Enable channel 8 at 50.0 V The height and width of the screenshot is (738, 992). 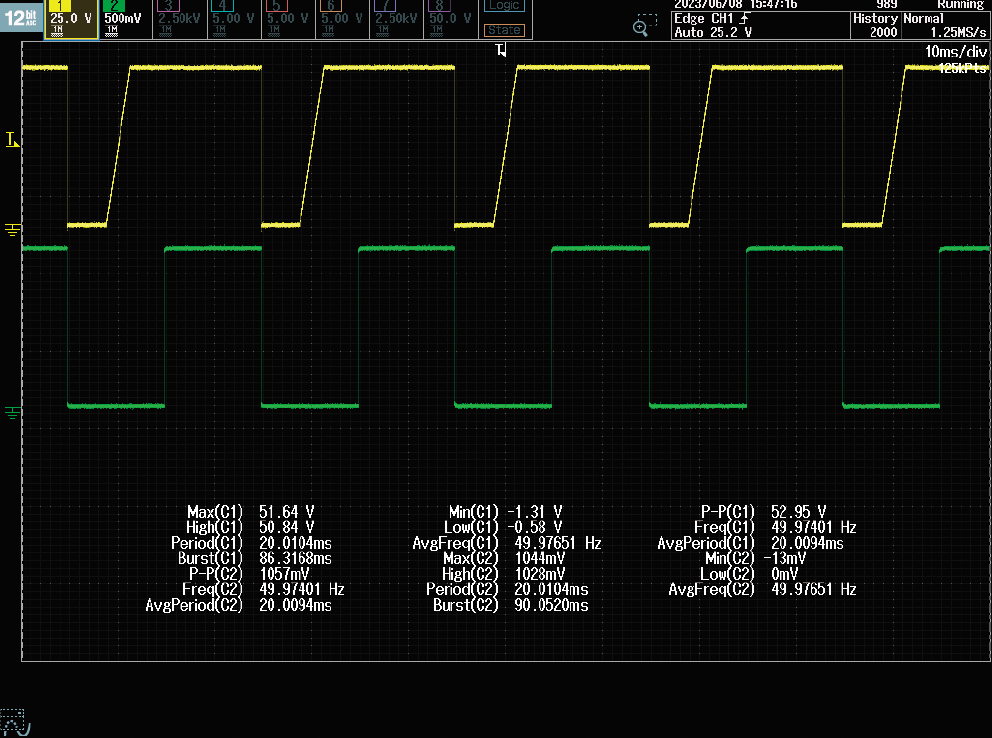[451, 19]
